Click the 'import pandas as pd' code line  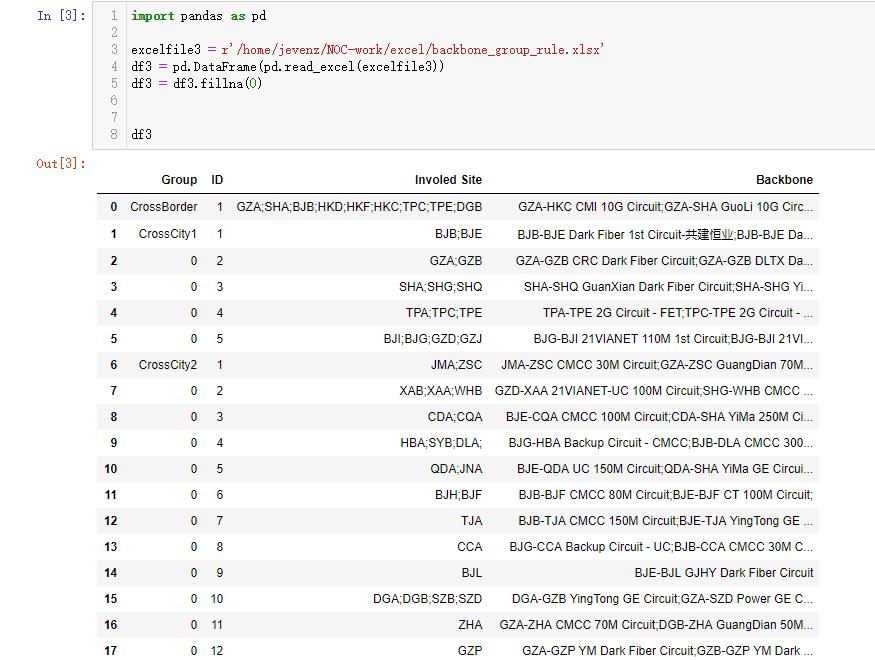pos(199,16)
